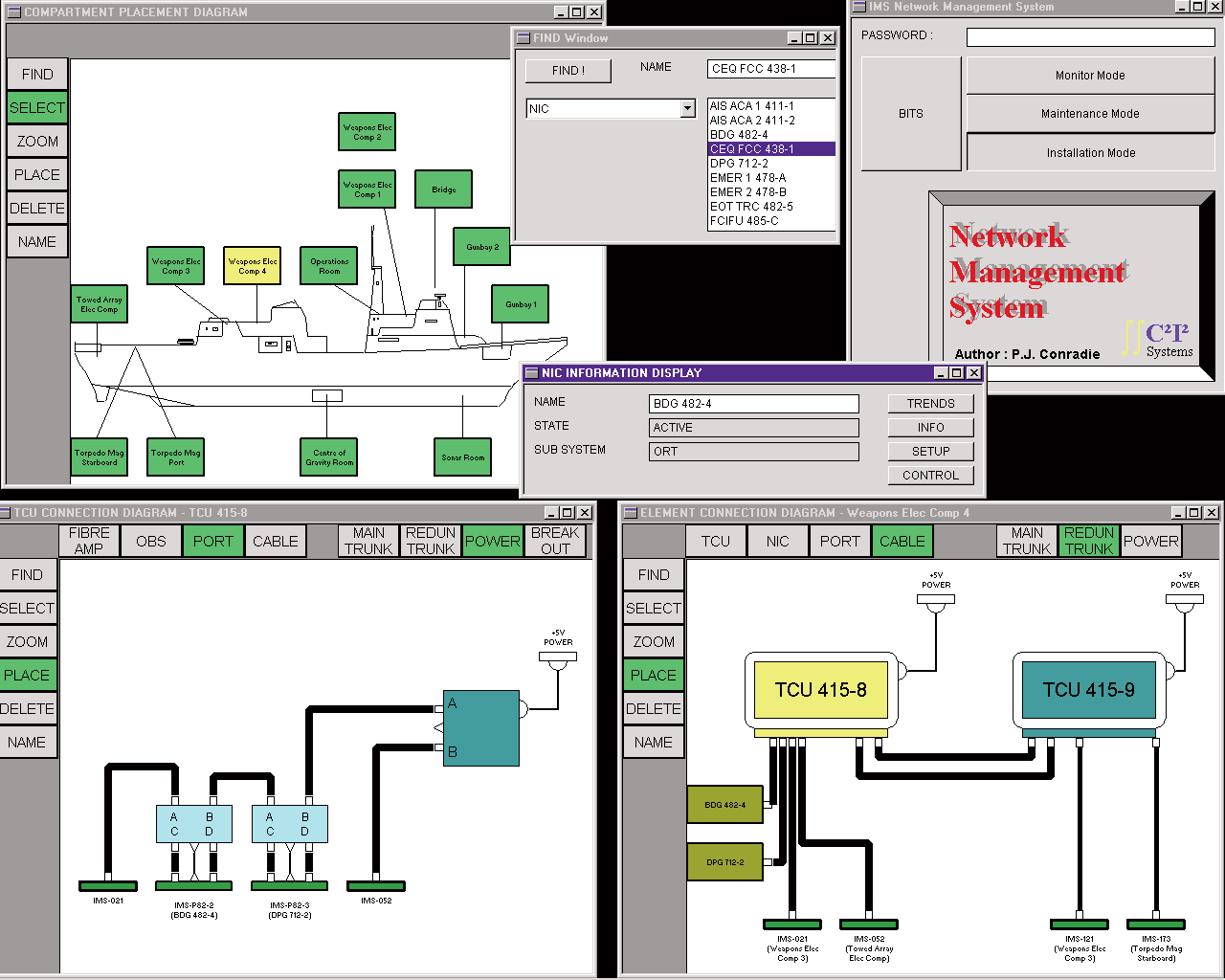The image size is (1225, 980).
Task: Switch to Installation Mode
Action: (x=1090, y=153)
